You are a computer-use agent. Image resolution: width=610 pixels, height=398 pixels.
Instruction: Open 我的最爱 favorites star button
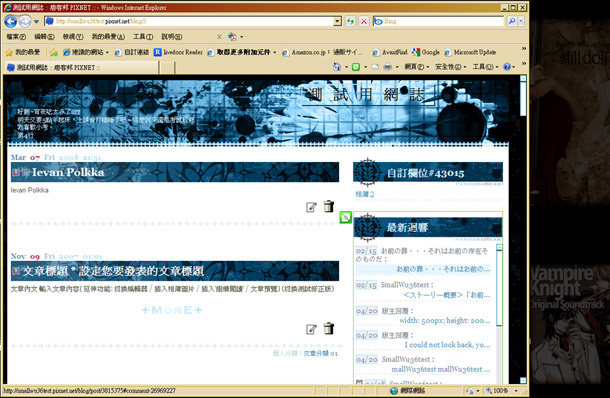(23, 52)
